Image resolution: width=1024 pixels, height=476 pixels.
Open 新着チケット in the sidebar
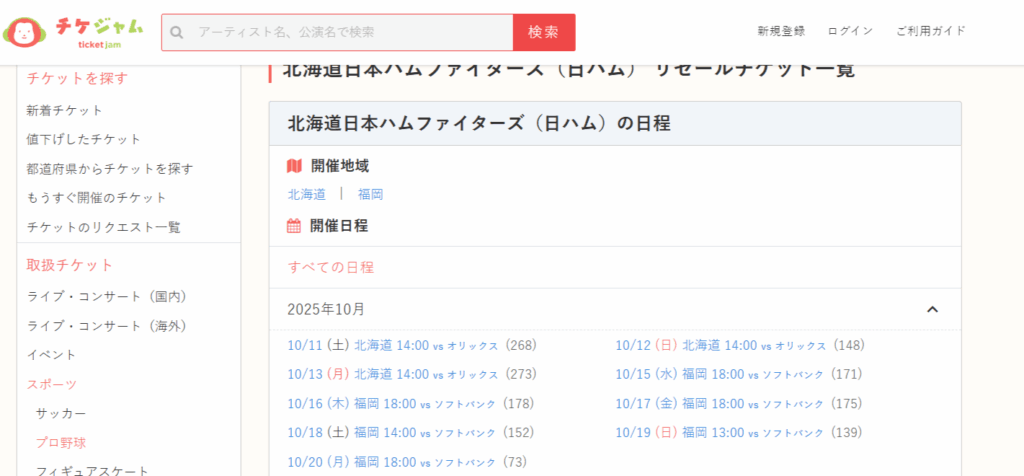tap(65, 110)
